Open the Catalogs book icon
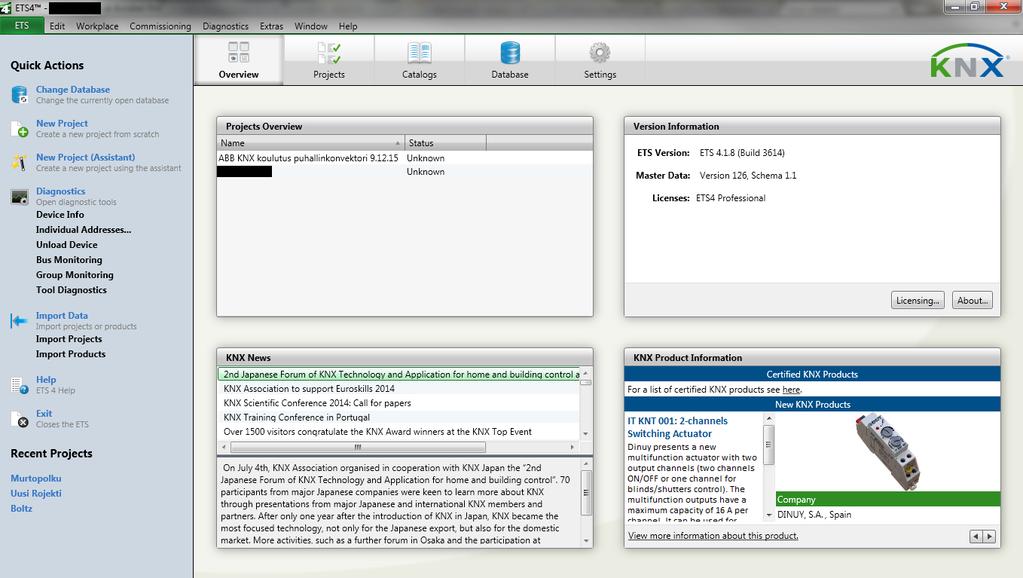This screenshot has width=1023, height=578. 420,52
